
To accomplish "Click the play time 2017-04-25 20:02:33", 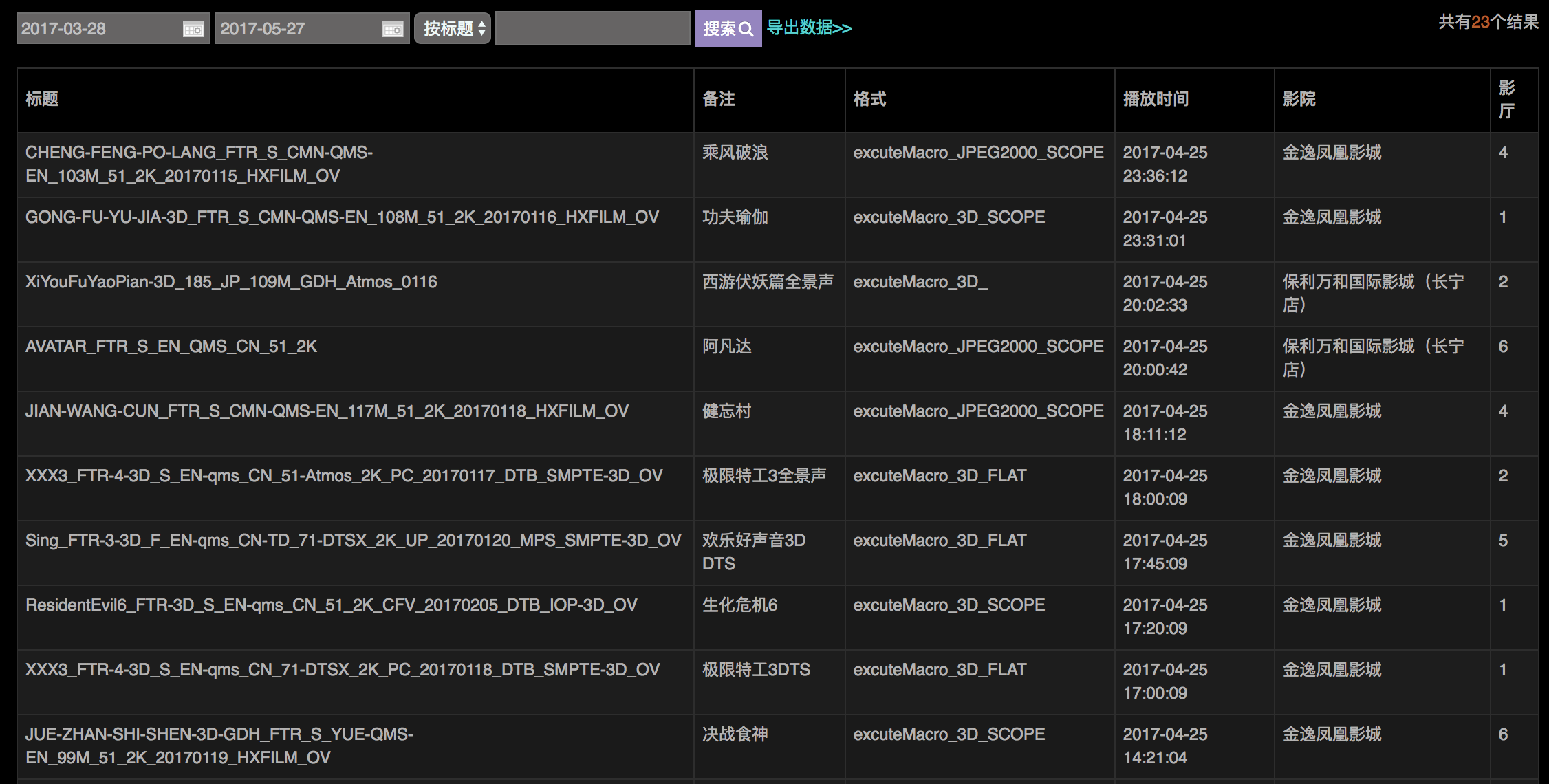I will (1165, 293).
